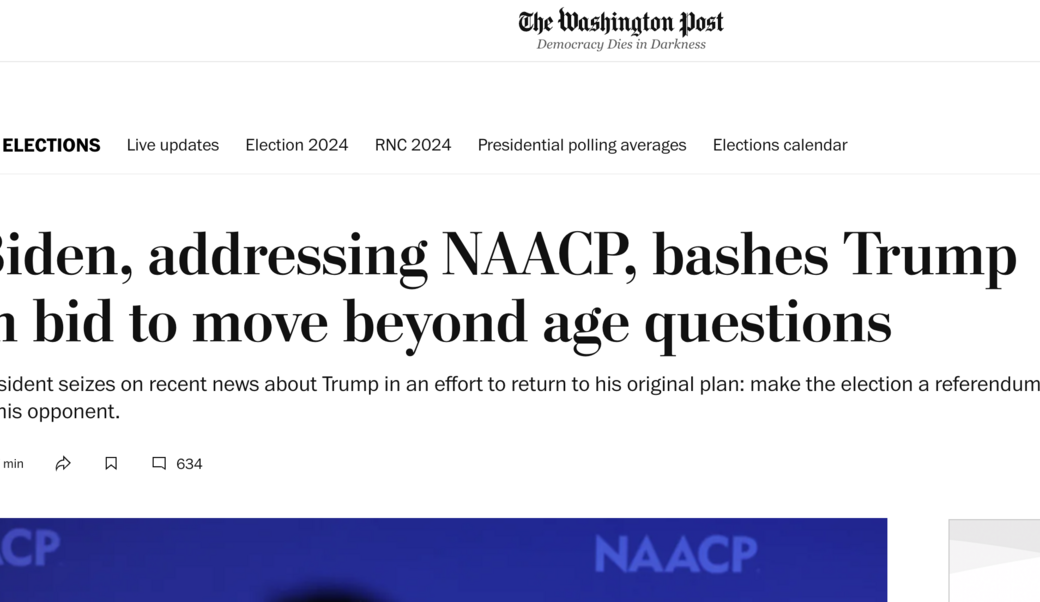This screenshot has height=602, width=1040.
Task: Open Election 2024 nav link
Action: point(297,145)
